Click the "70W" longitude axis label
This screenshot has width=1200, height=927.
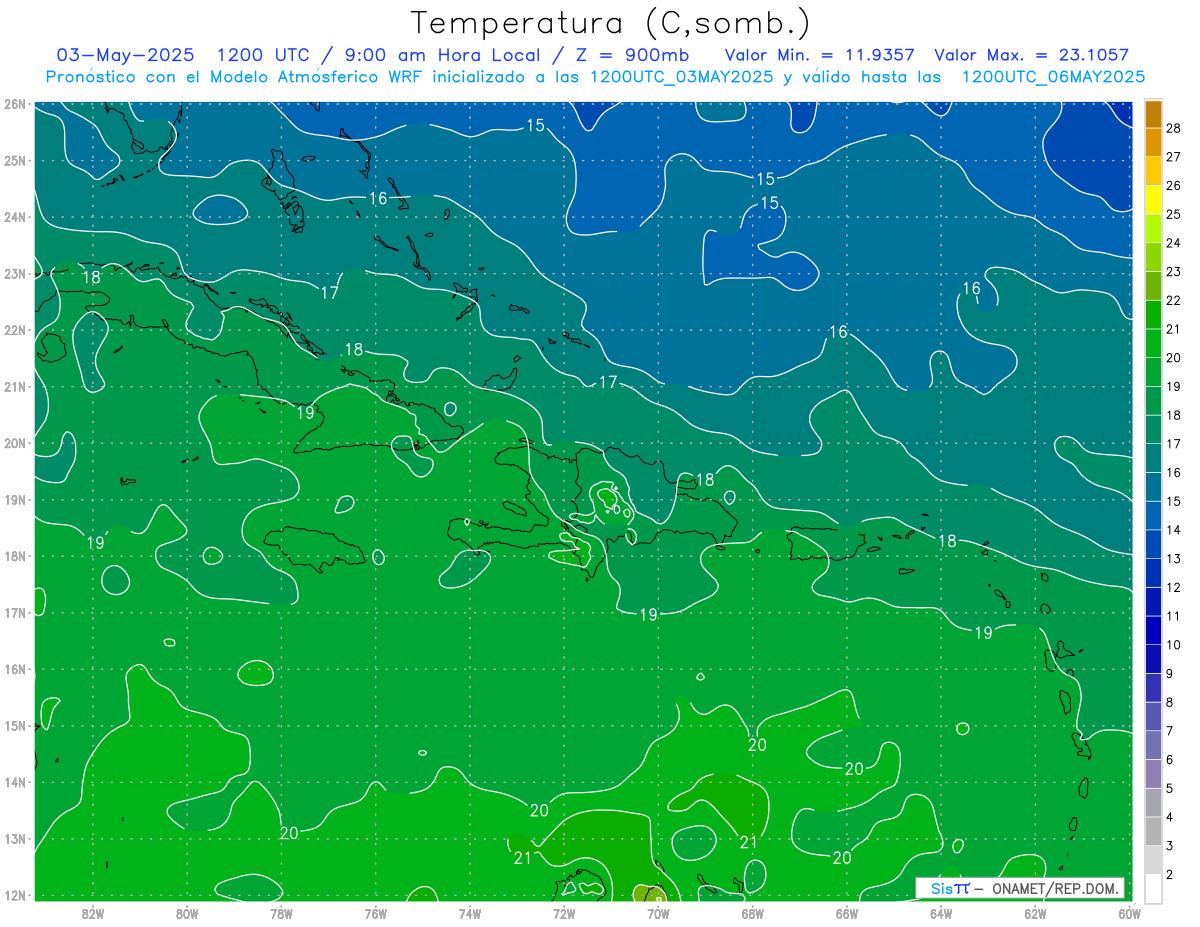tap(658, 912)
